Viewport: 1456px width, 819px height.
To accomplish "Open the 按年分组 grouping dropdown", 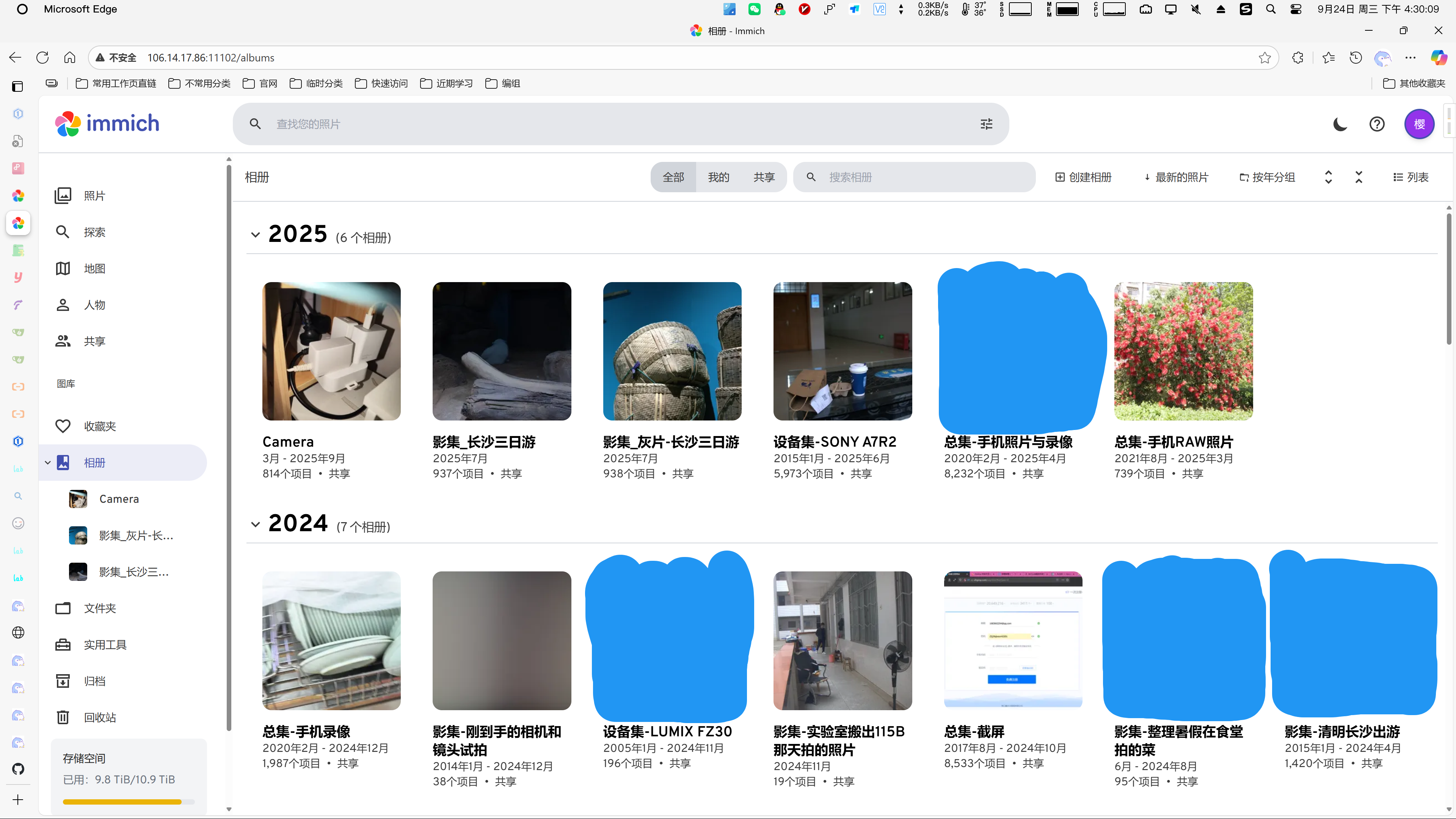I will 1267,177.
